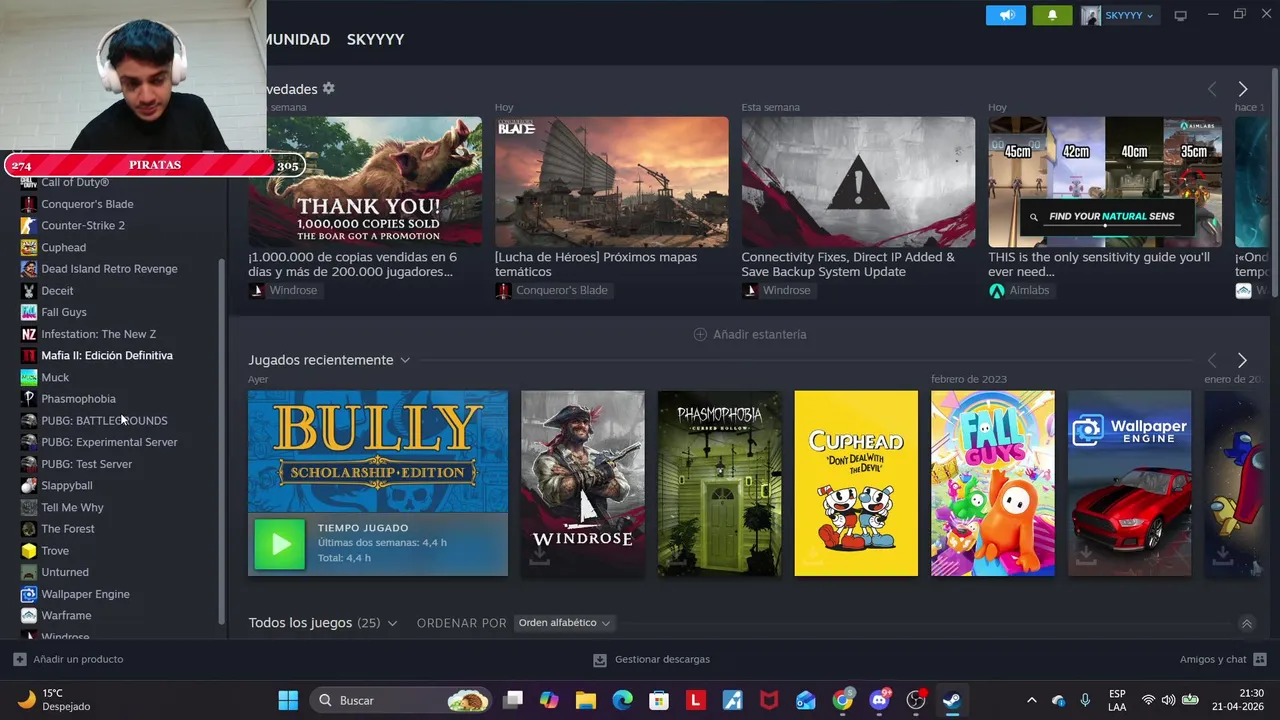Click the Steam icon in the taskbar

point(952,700)
